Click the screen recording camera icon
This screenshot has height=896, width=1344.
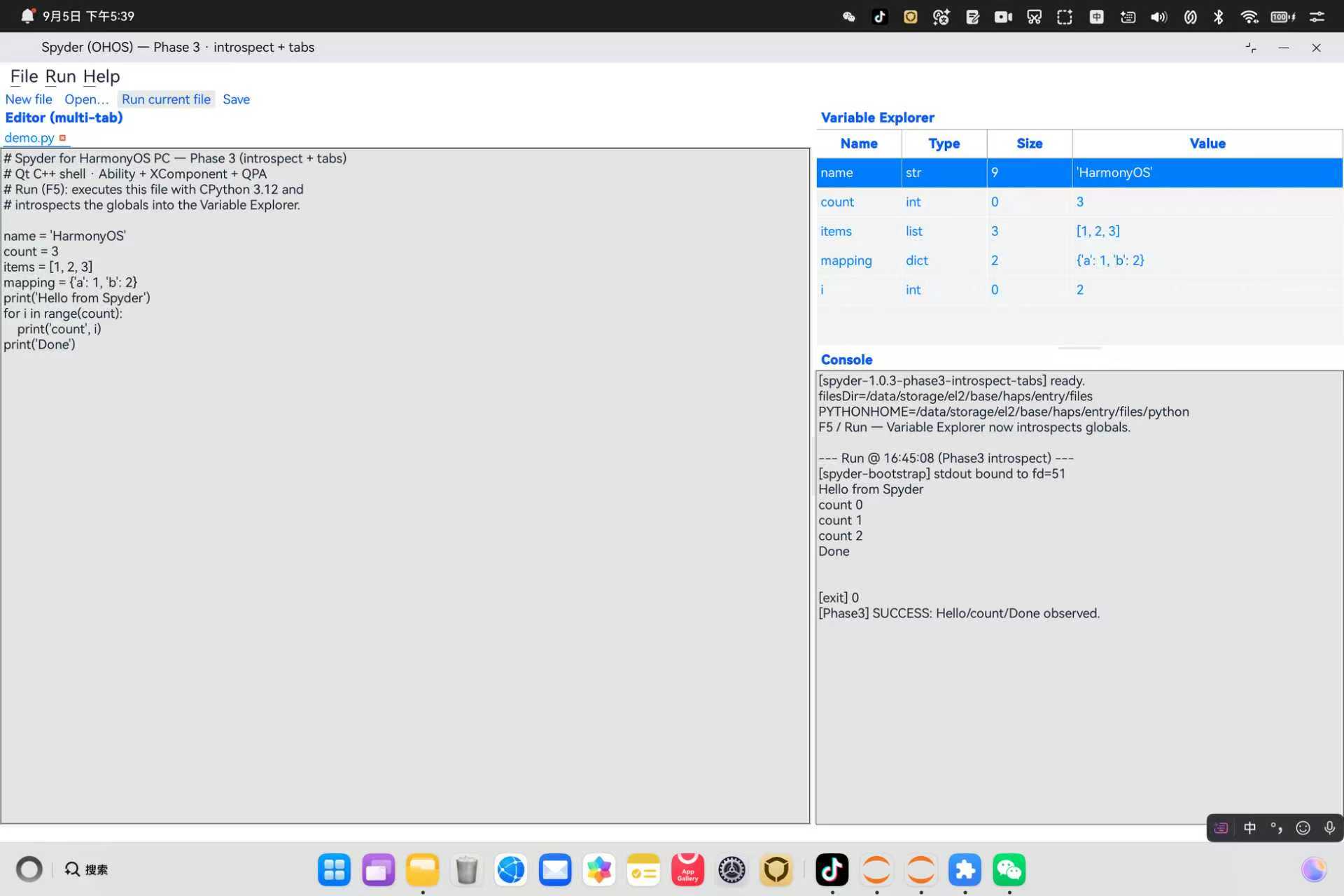(x=1003, y=17)
